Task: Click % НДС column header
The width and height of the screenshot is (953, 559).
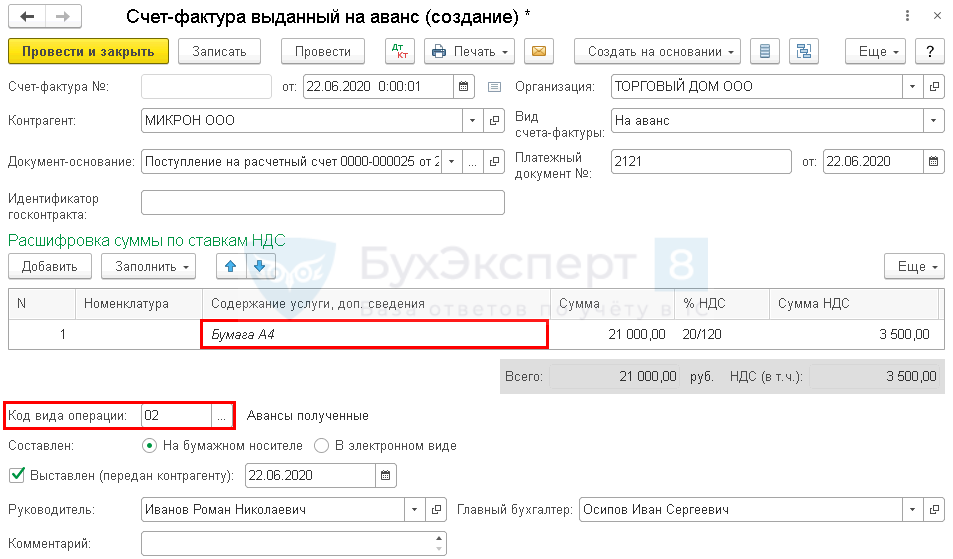Action: (721, 304)
